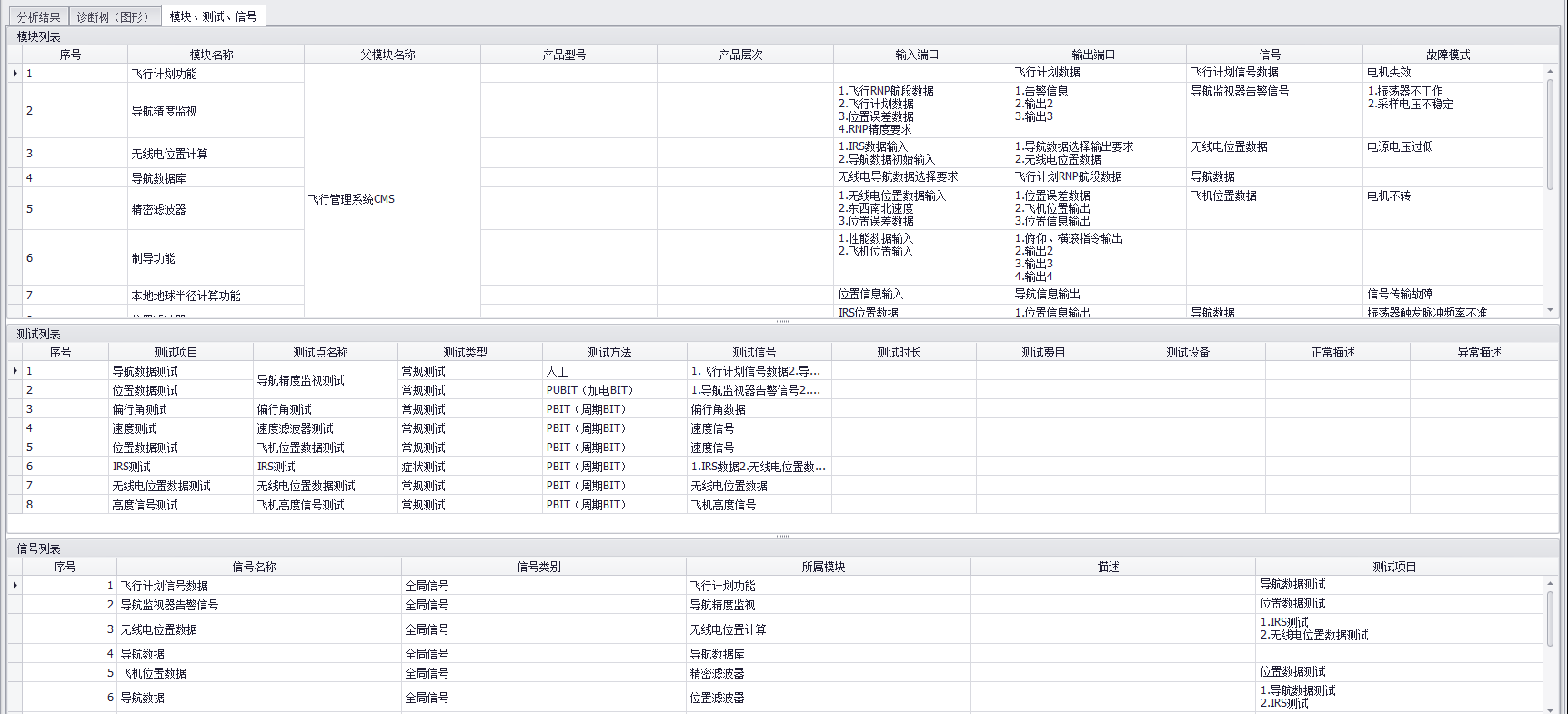The height and width of the screenshot is (714, 1568).
Task: Click the module list vertical scrollbar thumb
Action: point(1550,134)
